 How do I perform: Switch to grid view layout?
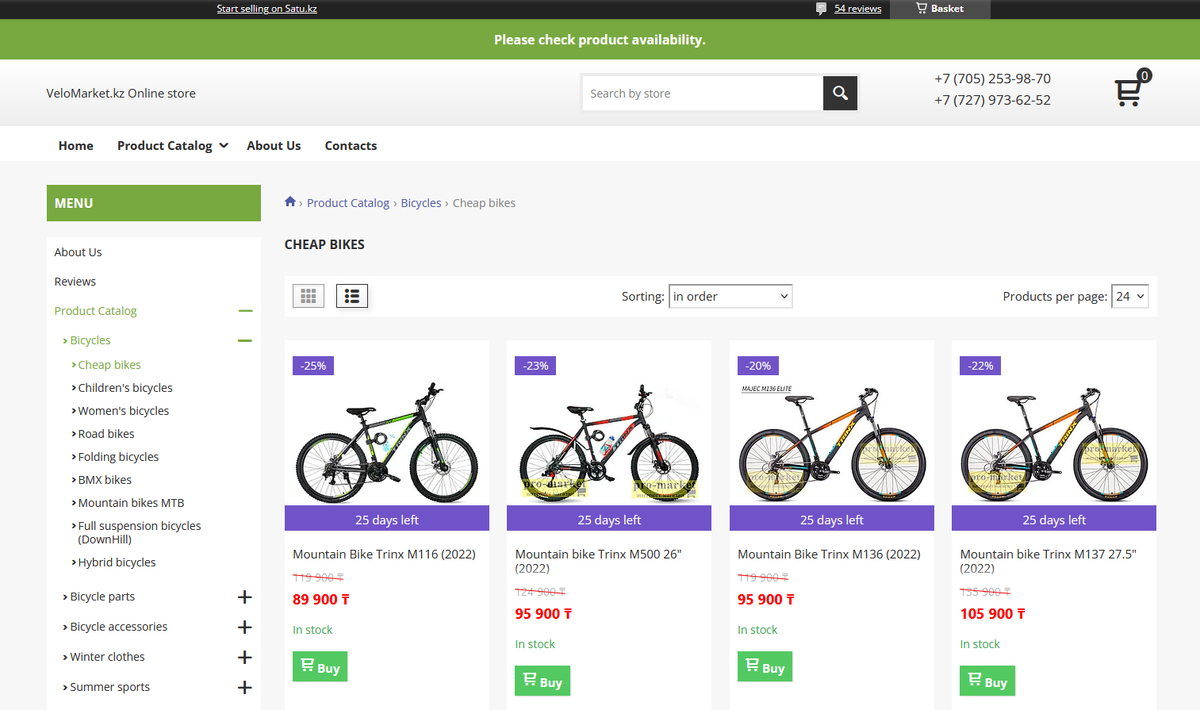tap(308, 296)
